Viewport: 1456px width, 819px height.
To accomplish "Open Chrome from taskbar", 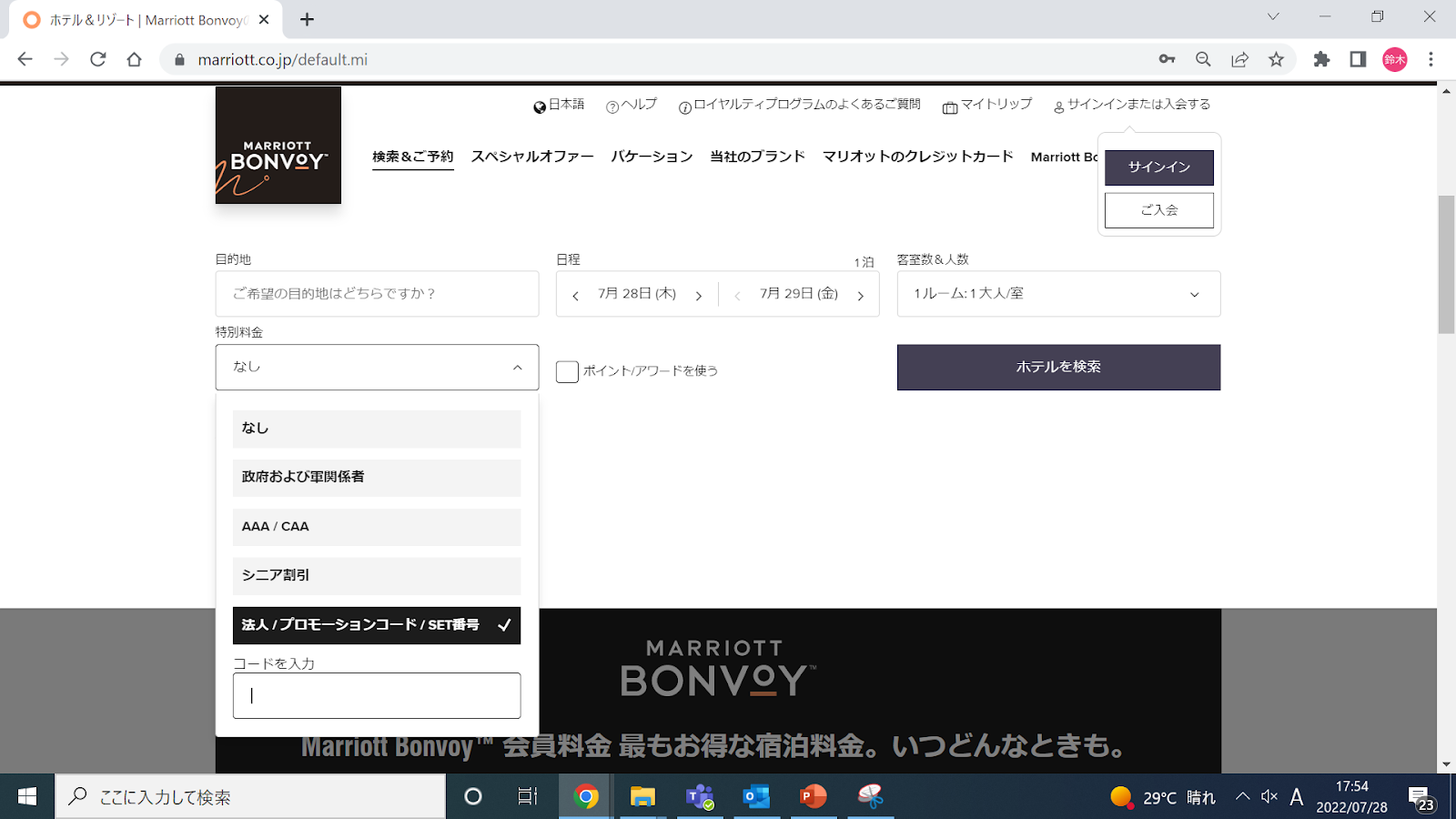I will [586, 797].
